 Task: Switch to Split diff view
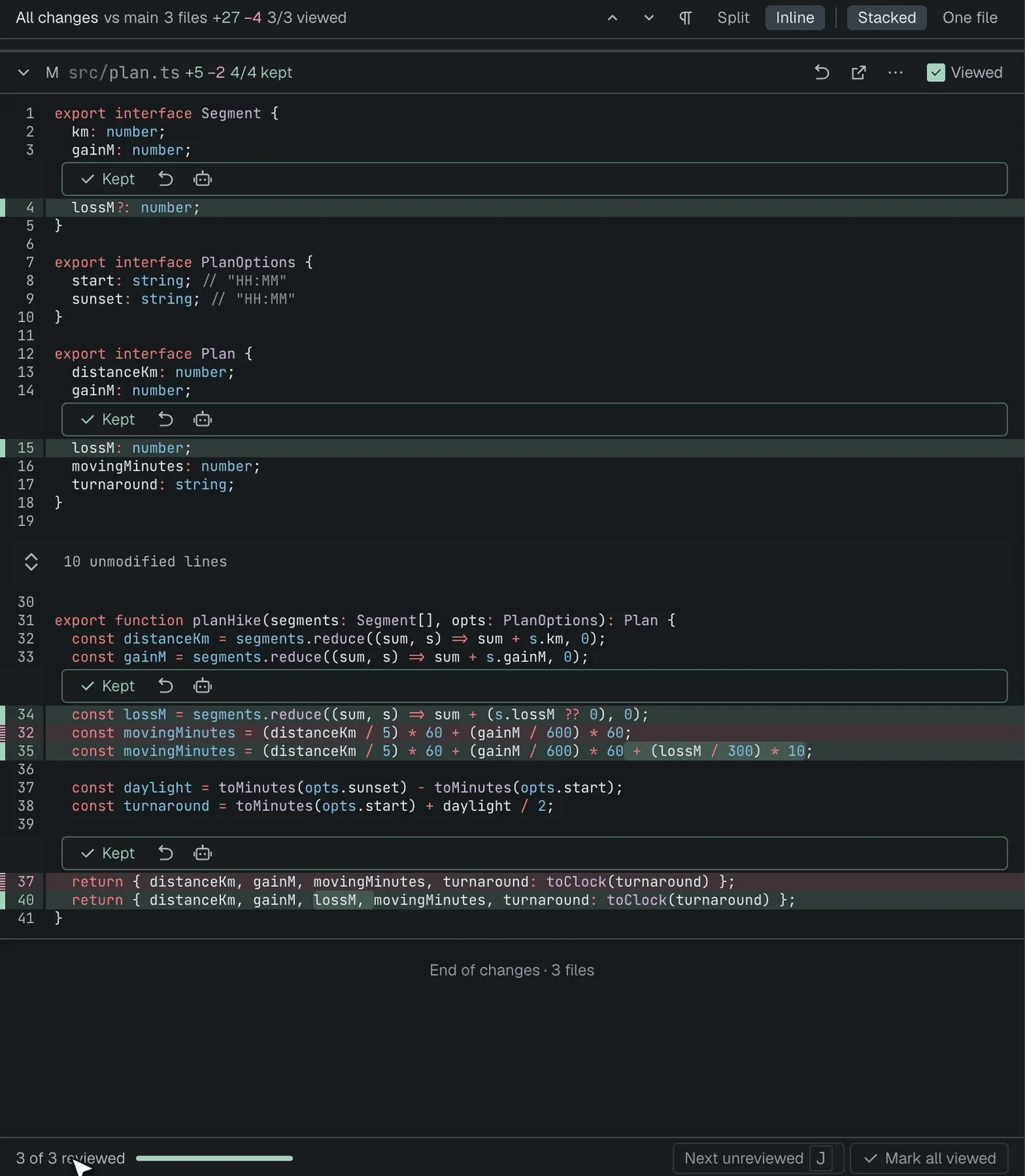(733, 18)
